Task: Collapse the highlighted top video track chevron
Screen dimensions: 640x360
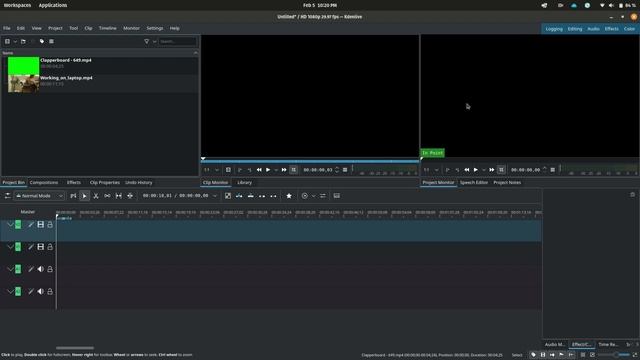Action: [10, 224]
